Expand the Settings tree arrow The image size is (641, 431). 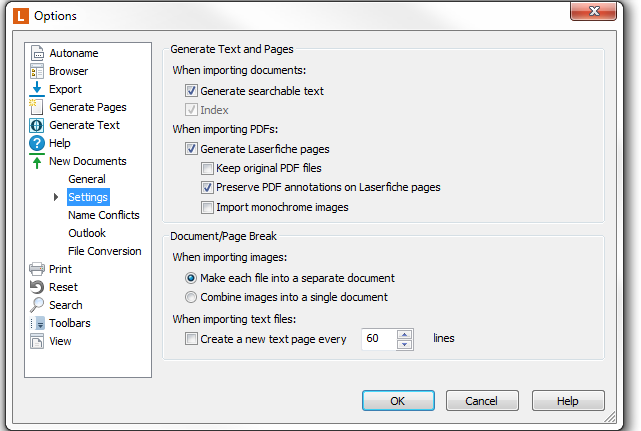(x=56, y=197)
